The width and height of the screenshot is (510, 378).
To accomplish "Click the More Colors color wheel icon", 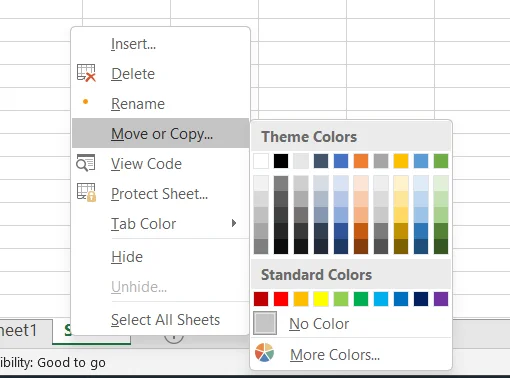I will click(x=264, y=353).
